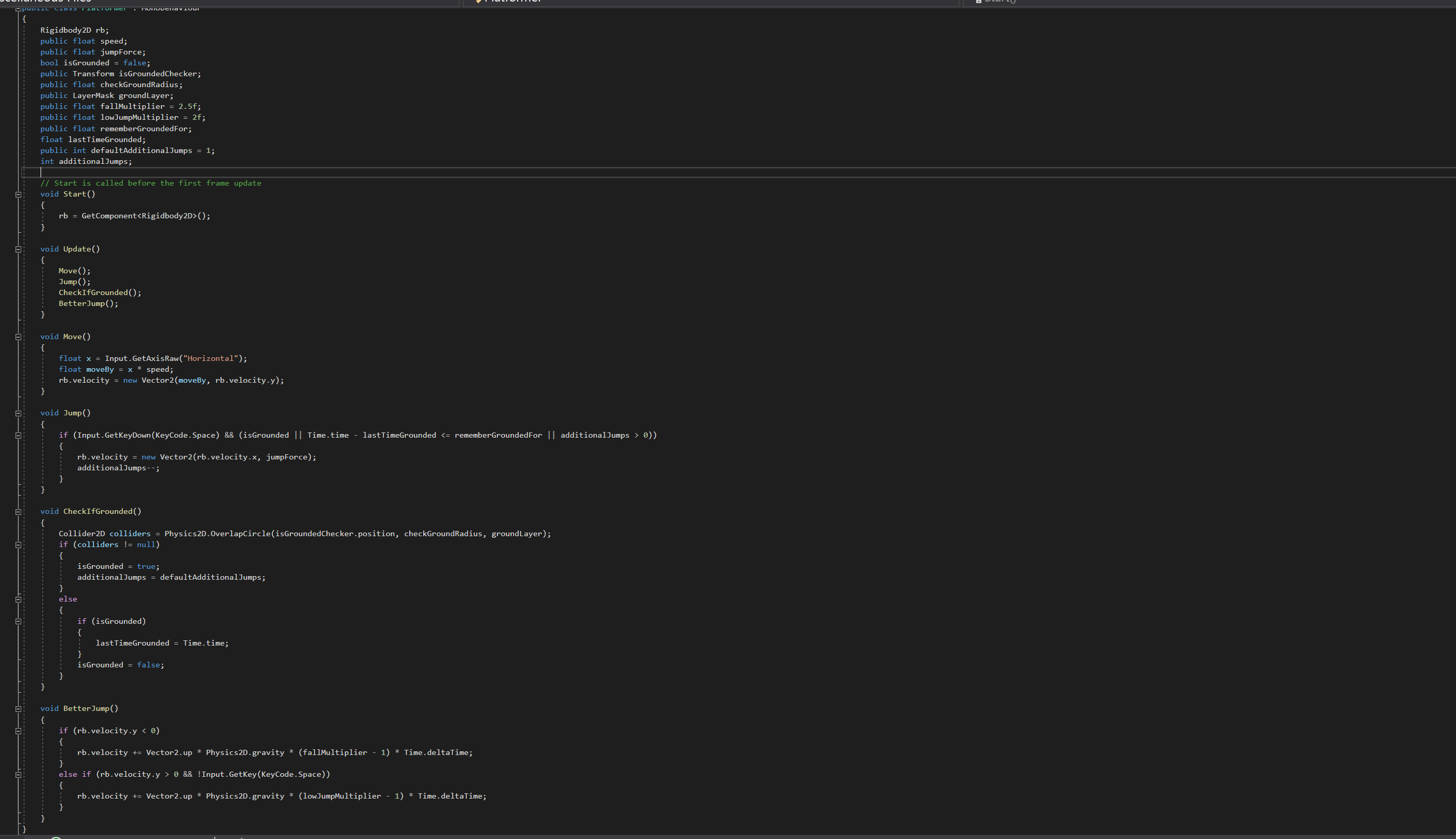Collapse the else block in CheckIfGrounded
Viewport: 1456px width, 839px height.
click(x=19, y=600)
